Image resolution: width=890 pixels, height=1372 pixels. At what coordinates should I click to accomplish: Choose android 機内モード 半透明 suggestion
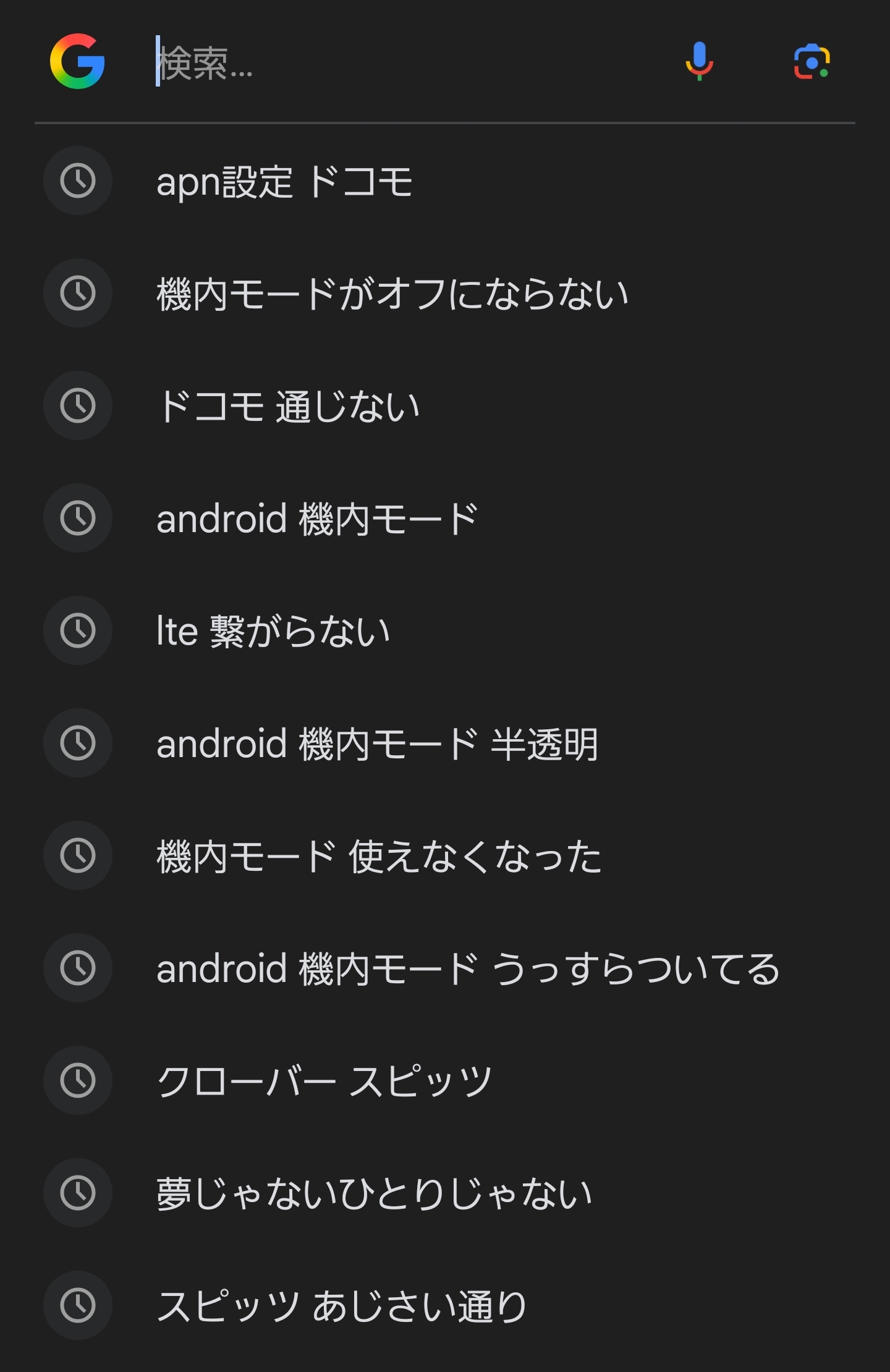(x=377, y=744)
